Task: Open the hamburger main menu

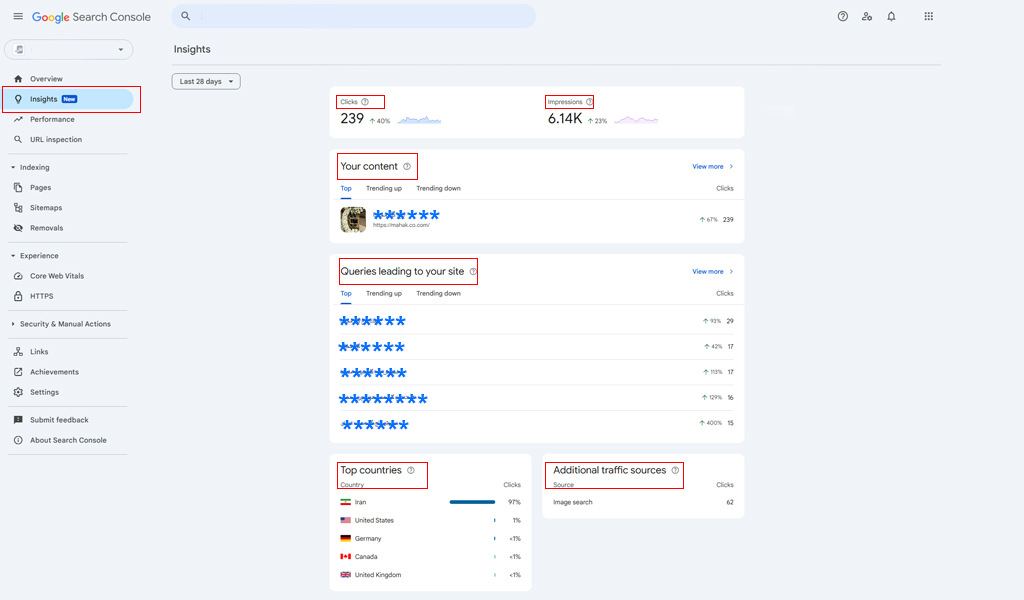Action: point(18,17)
